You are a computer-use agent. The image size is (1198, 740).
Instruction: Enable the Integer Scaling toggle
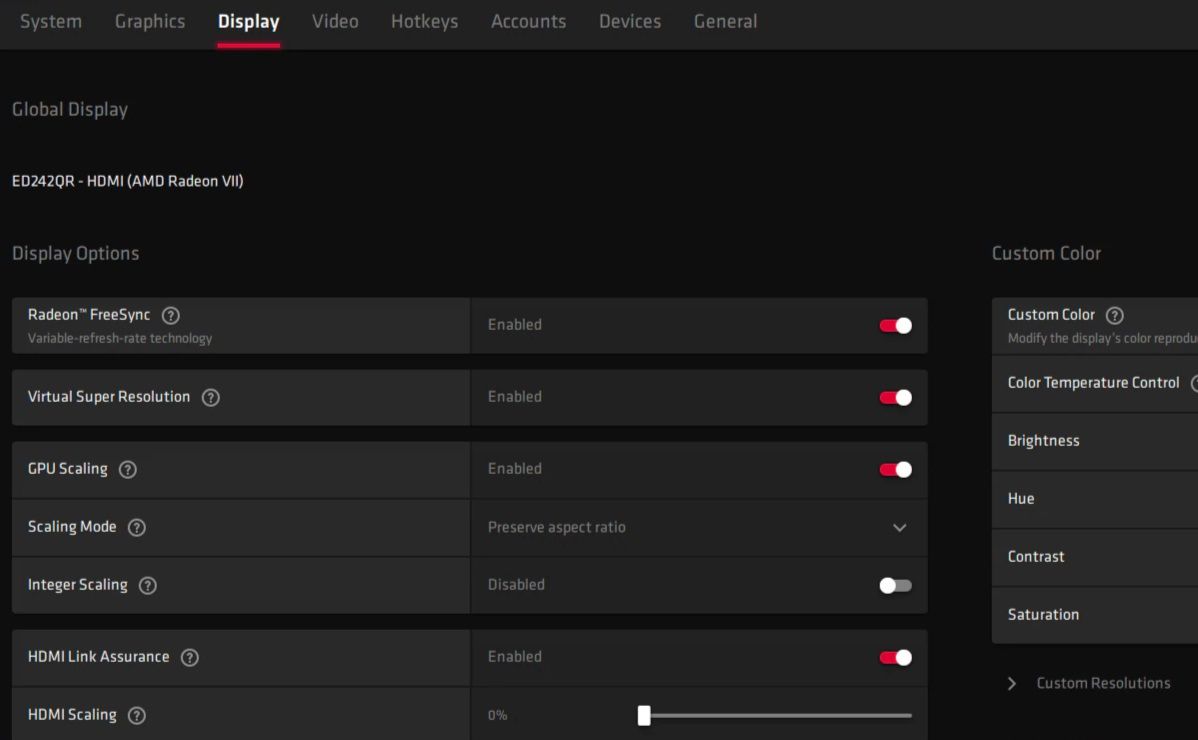pyautogui.click(x=894, y=585)
